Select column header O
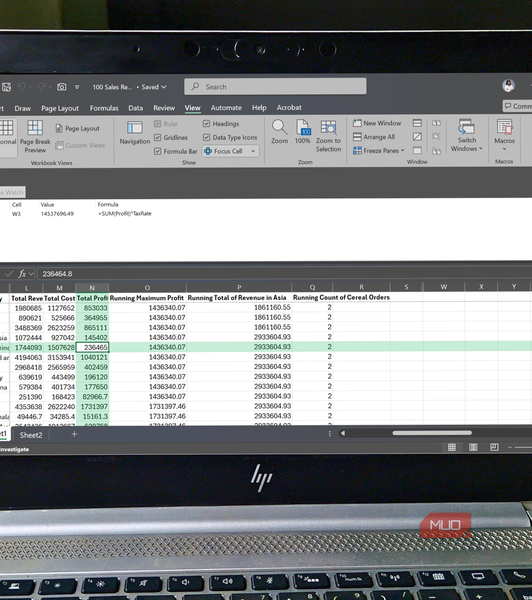Image resolution: width=532 pixels, height=600 pixels. [147, 288]
